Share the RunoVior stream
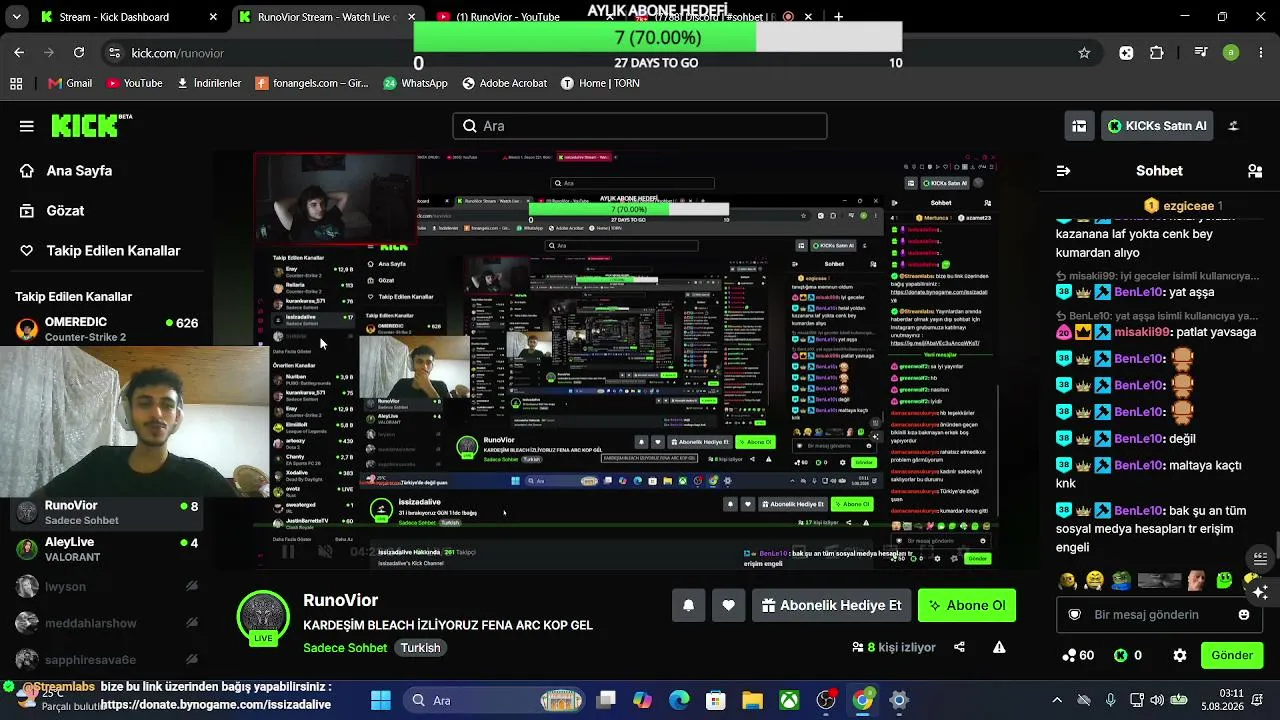The image size is (1280, 720). [x=959, y=647]
